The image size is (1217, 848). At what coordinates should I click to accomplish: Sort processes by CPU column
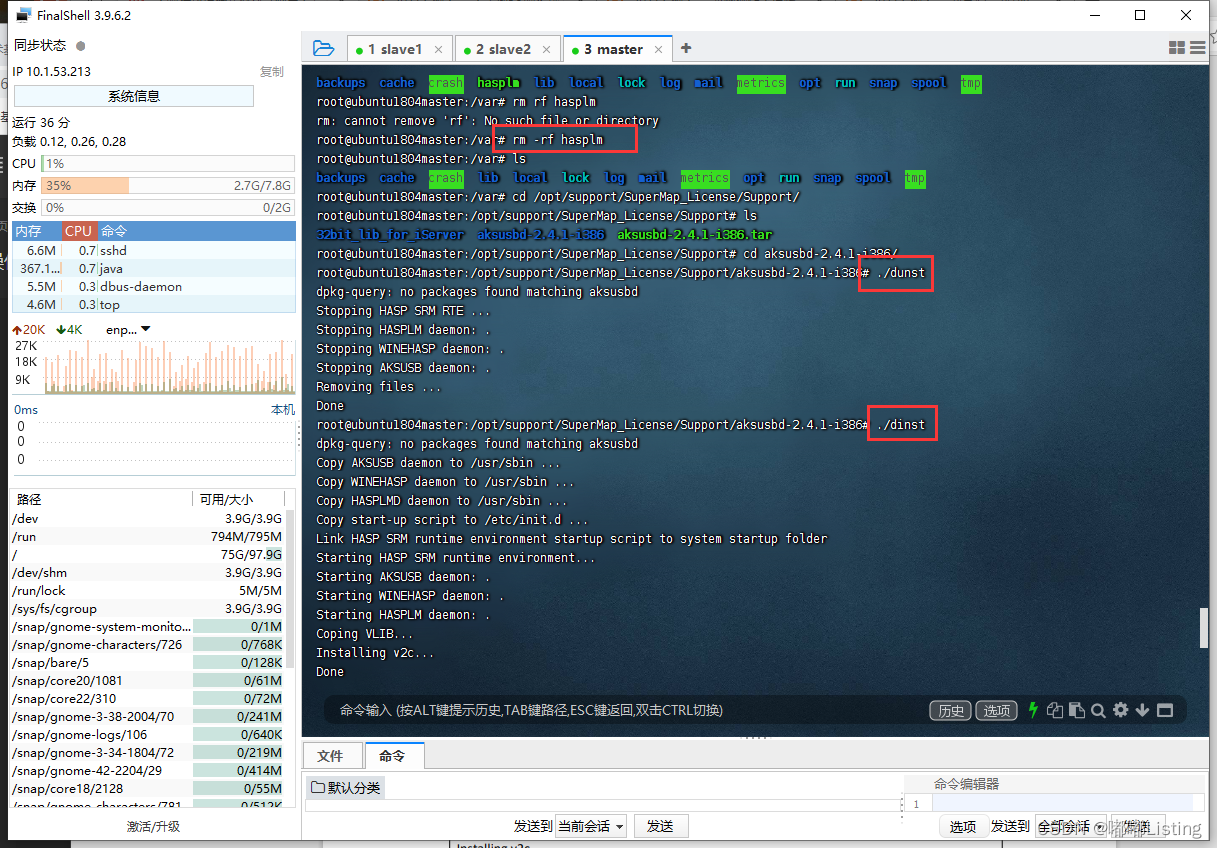(x=78, y=231)
